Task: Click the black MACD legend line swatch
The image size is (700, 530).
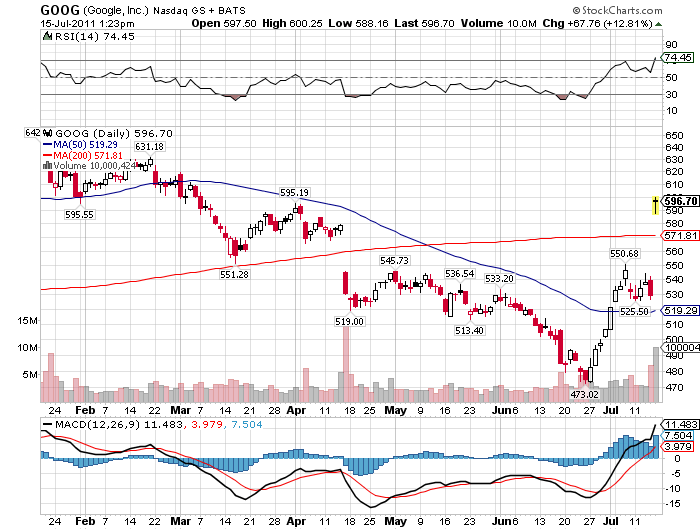Action: [x=47, y=424]
